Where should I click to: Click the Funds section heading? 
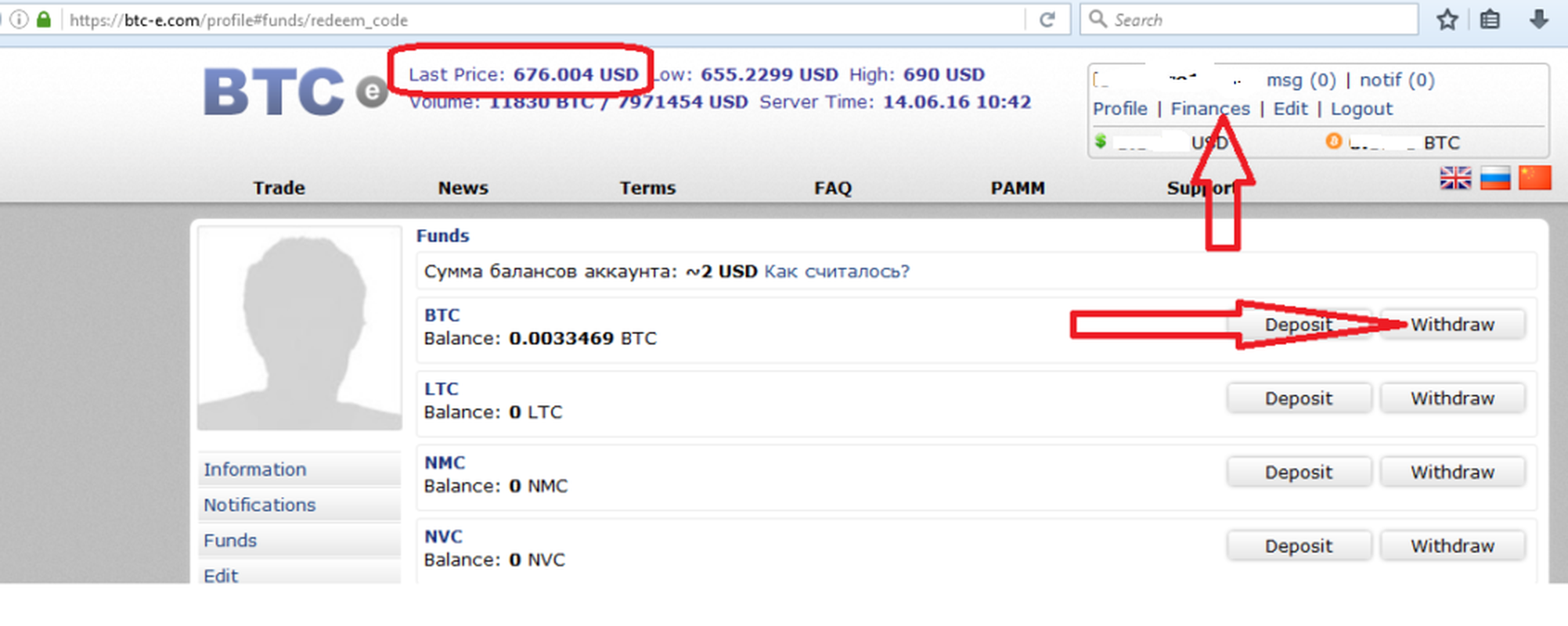442,236
